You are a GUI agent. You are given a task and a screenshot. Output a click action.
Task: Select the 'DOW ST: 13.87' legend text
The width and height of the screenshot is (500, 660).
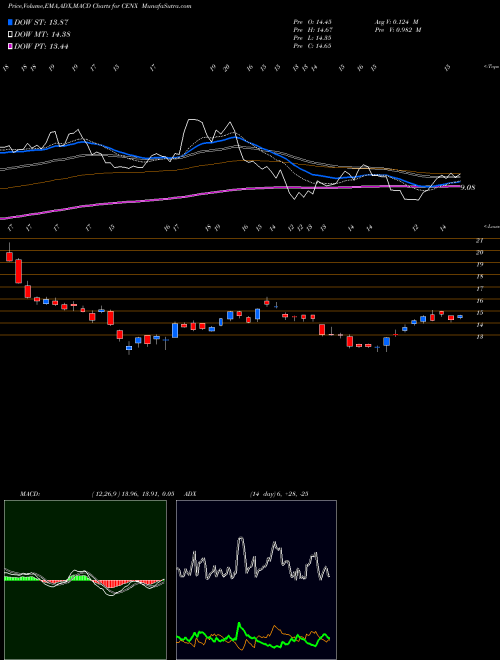pos(42,23)
